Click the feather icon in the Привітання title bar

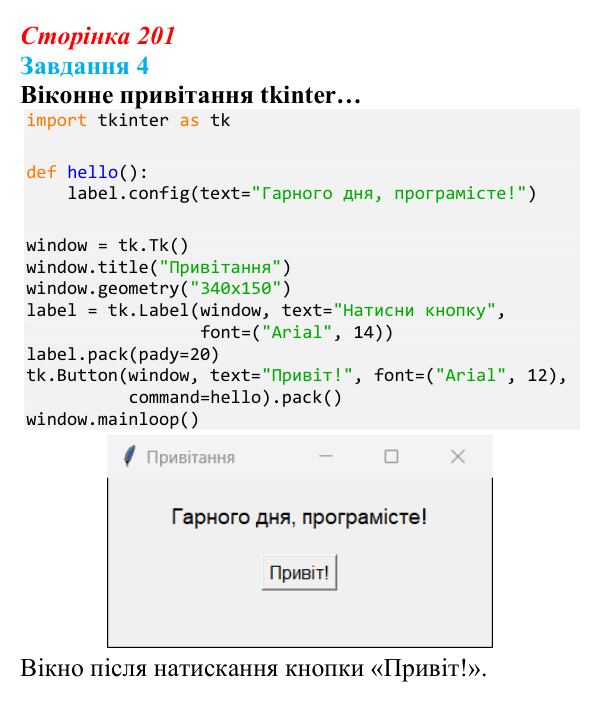(x=129, y=456)
